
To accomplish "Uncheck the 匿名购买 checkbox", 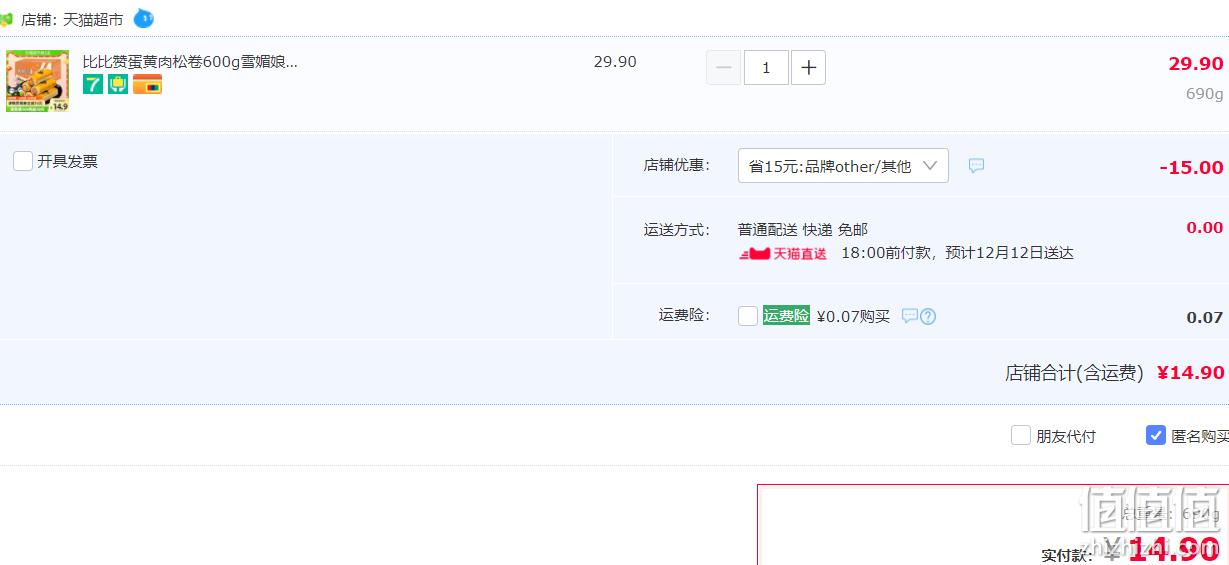I will coord(1156,435).
